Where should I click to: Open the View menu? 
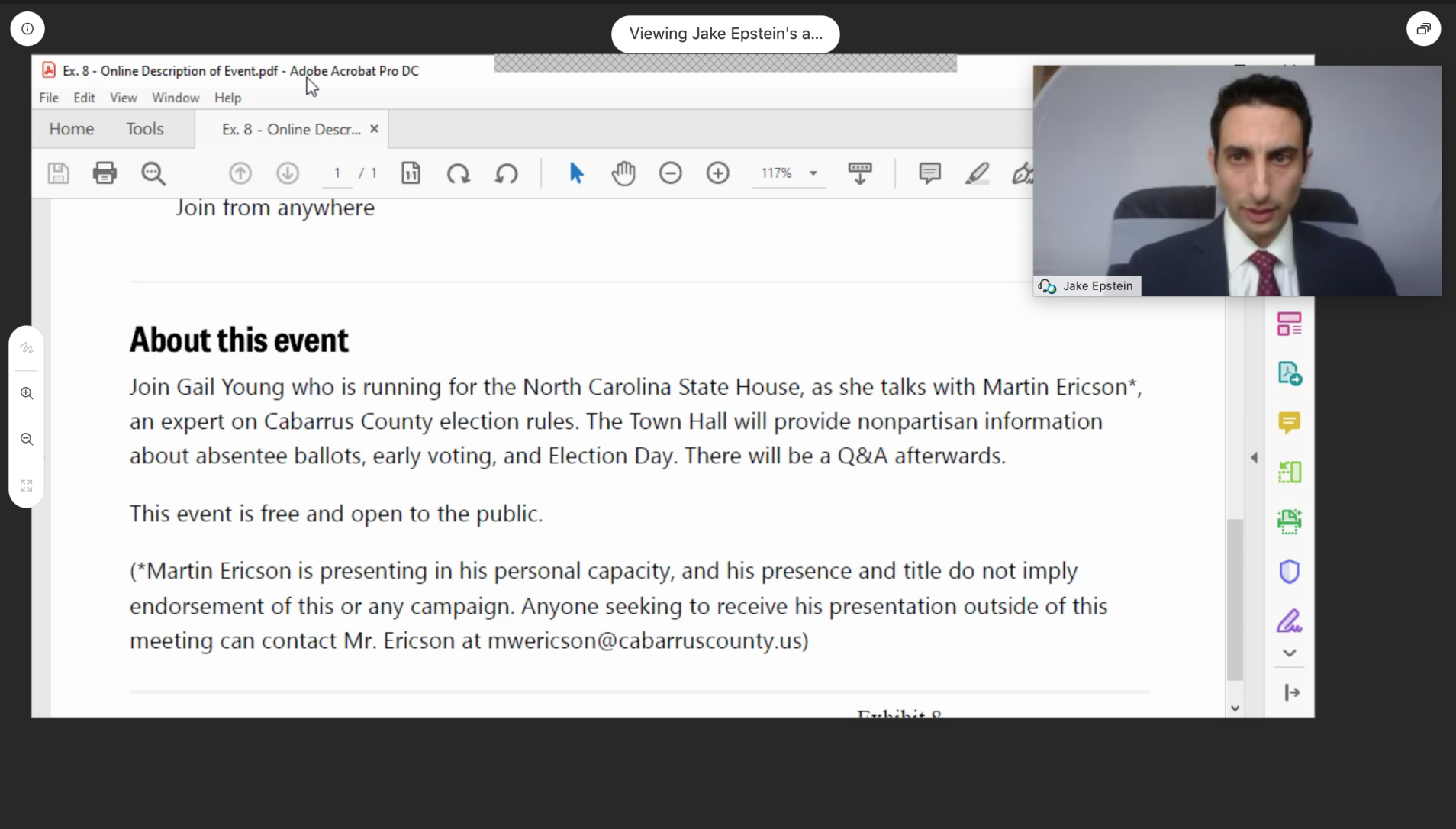pos(123,98)
